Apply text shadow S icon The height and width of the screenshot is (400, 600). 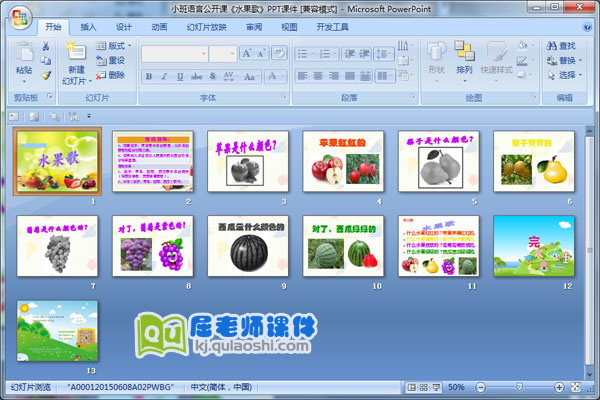tap(213, 76)
